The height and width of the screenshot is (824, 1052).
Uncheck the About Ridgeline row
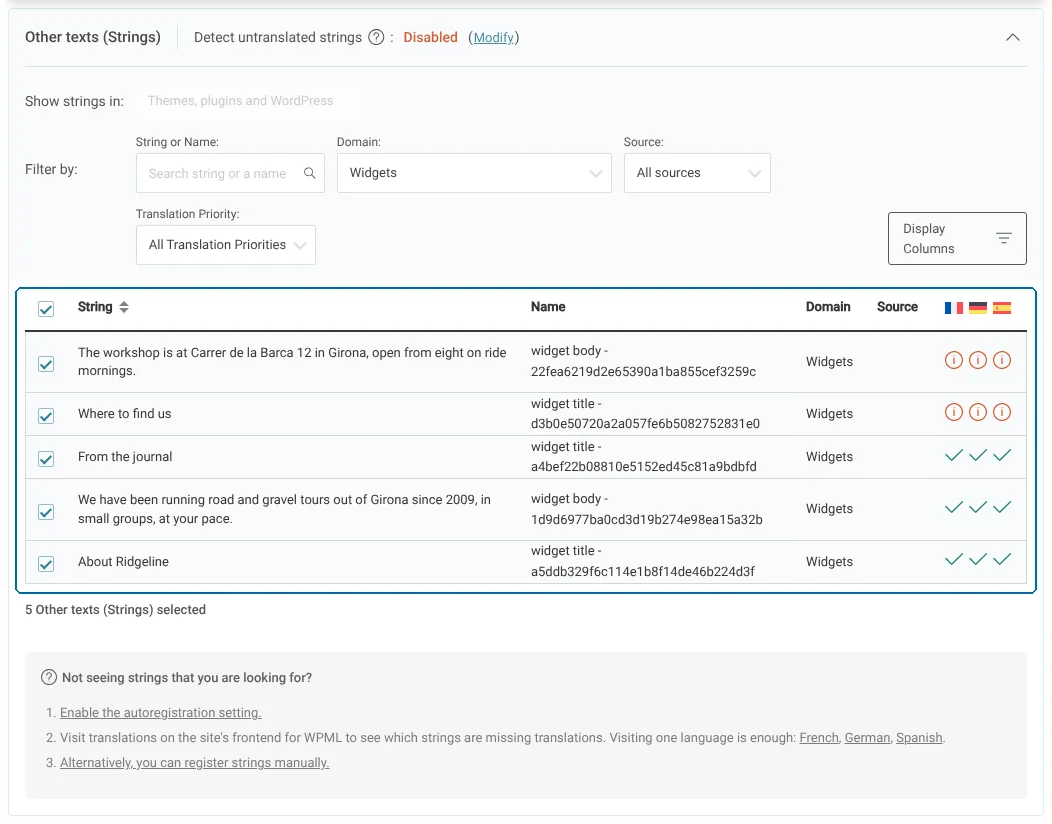(x=46, y=564)
